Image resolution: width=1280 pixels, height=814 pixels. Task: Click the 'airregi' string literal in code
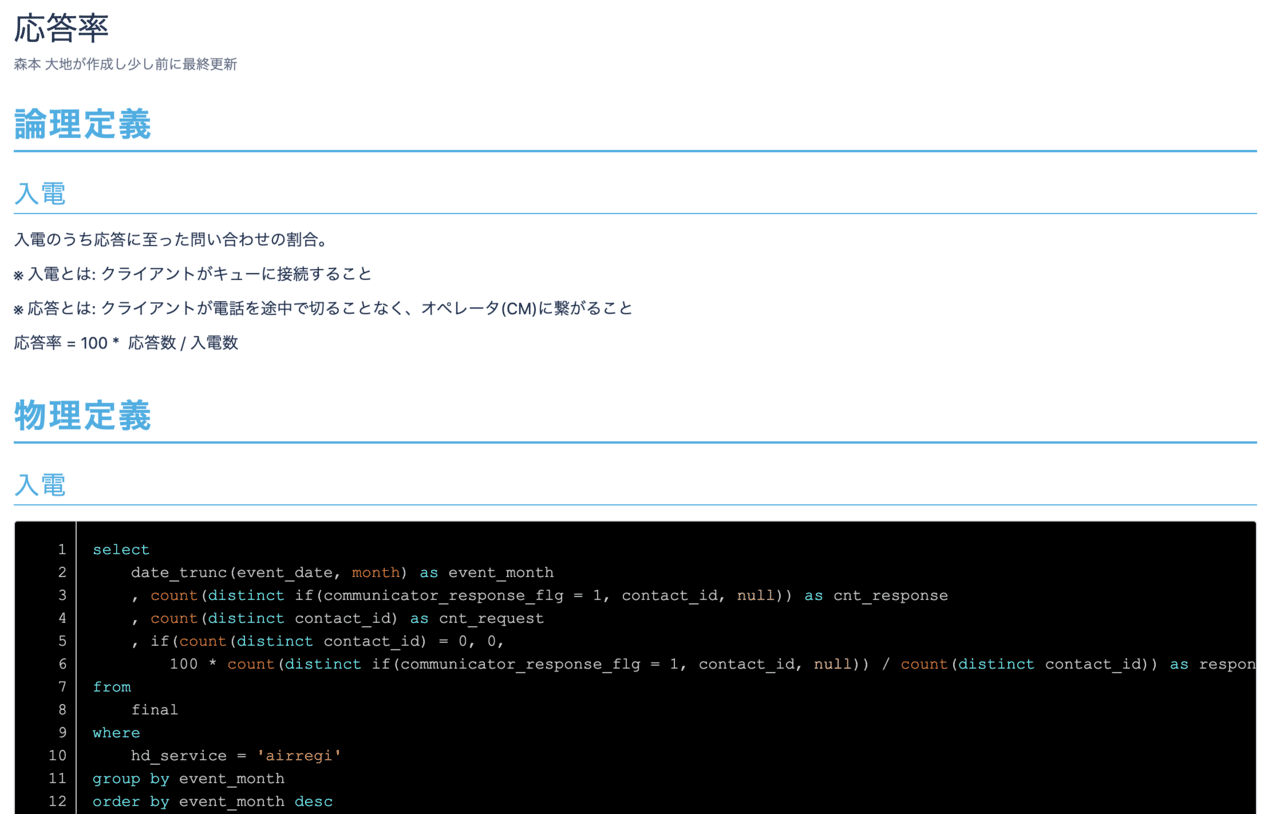pyautogui.click(x=299, y=757)
